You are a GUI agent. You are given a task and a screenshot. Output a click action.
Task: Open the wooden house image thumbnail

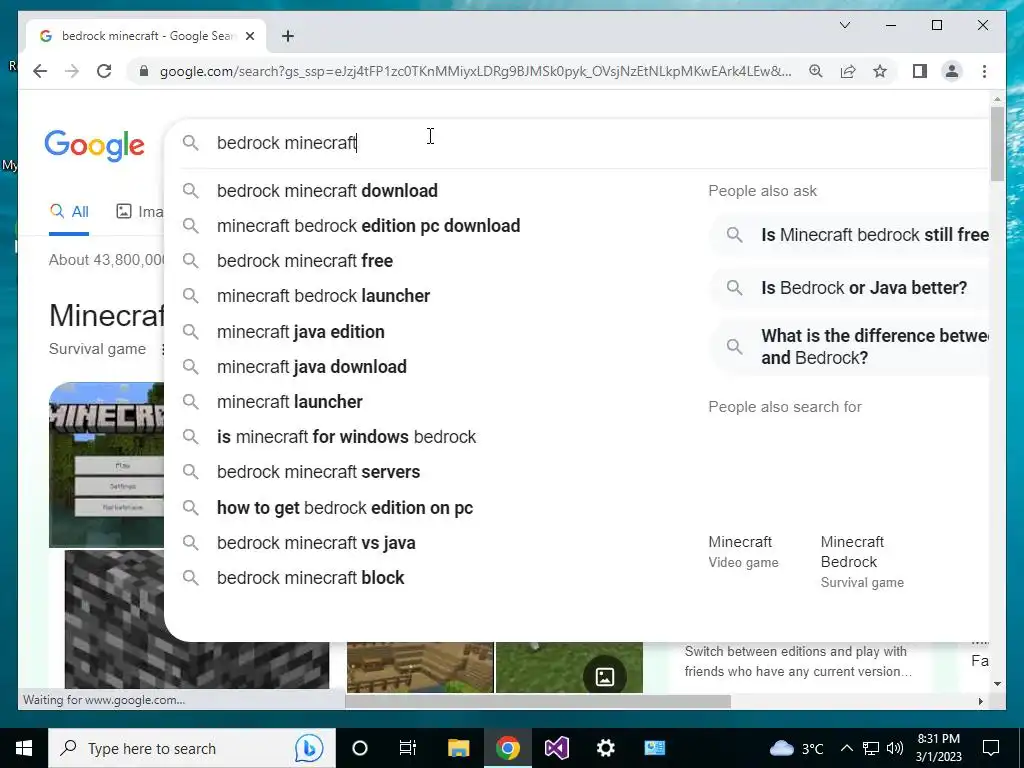(420, 667)
